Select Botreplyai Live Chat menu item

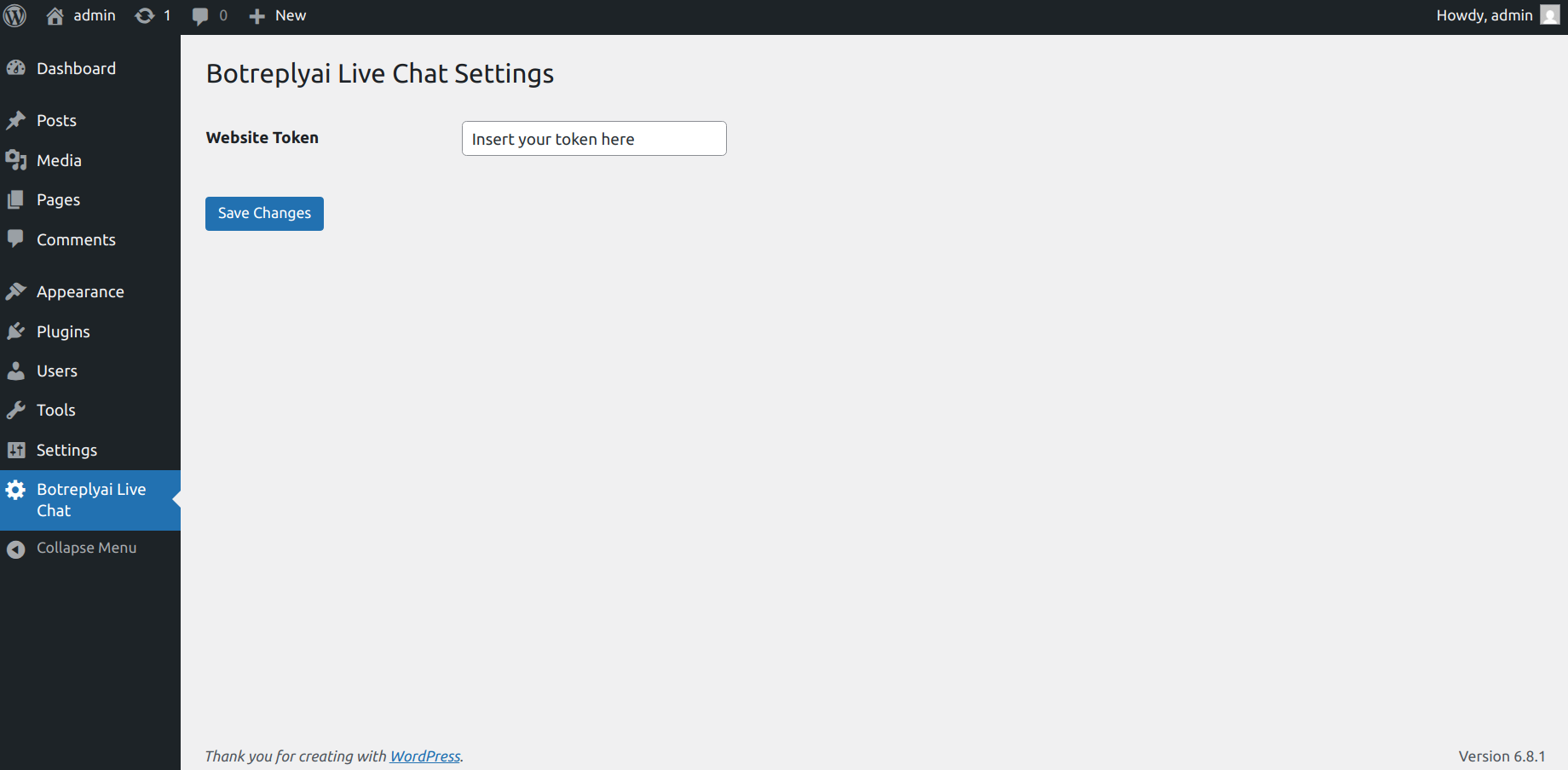(x=90, y=500)
